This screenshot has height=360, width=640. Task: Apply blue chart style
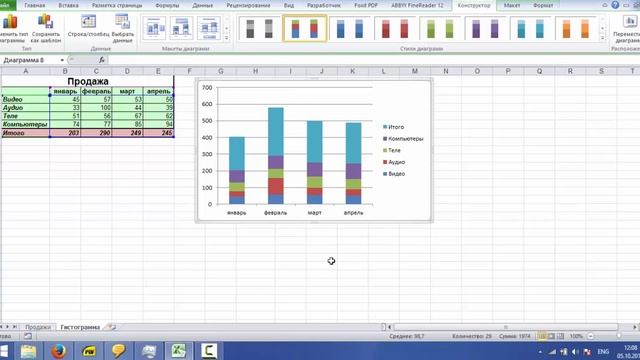(350, 29)
